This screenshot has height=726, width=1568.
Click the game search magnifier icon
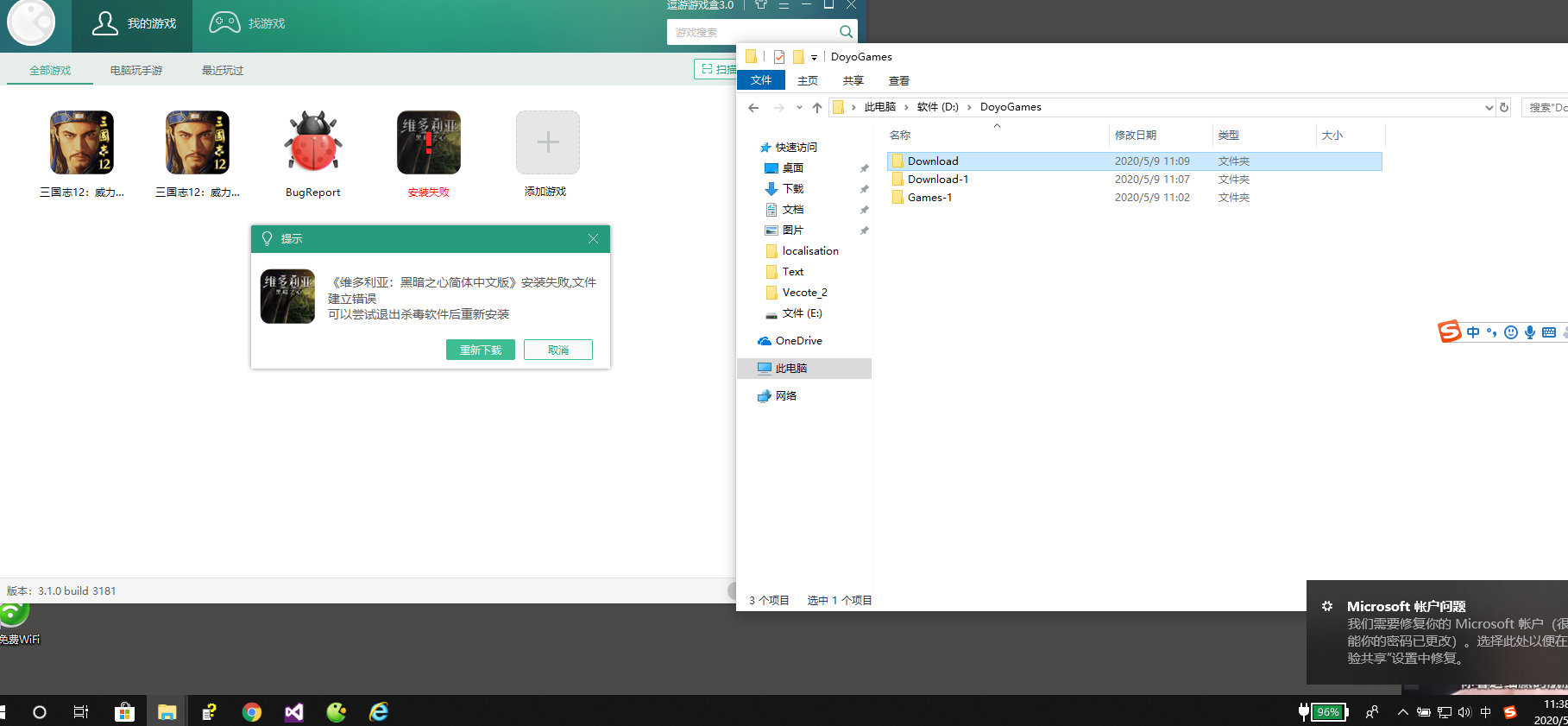point(846,32)
